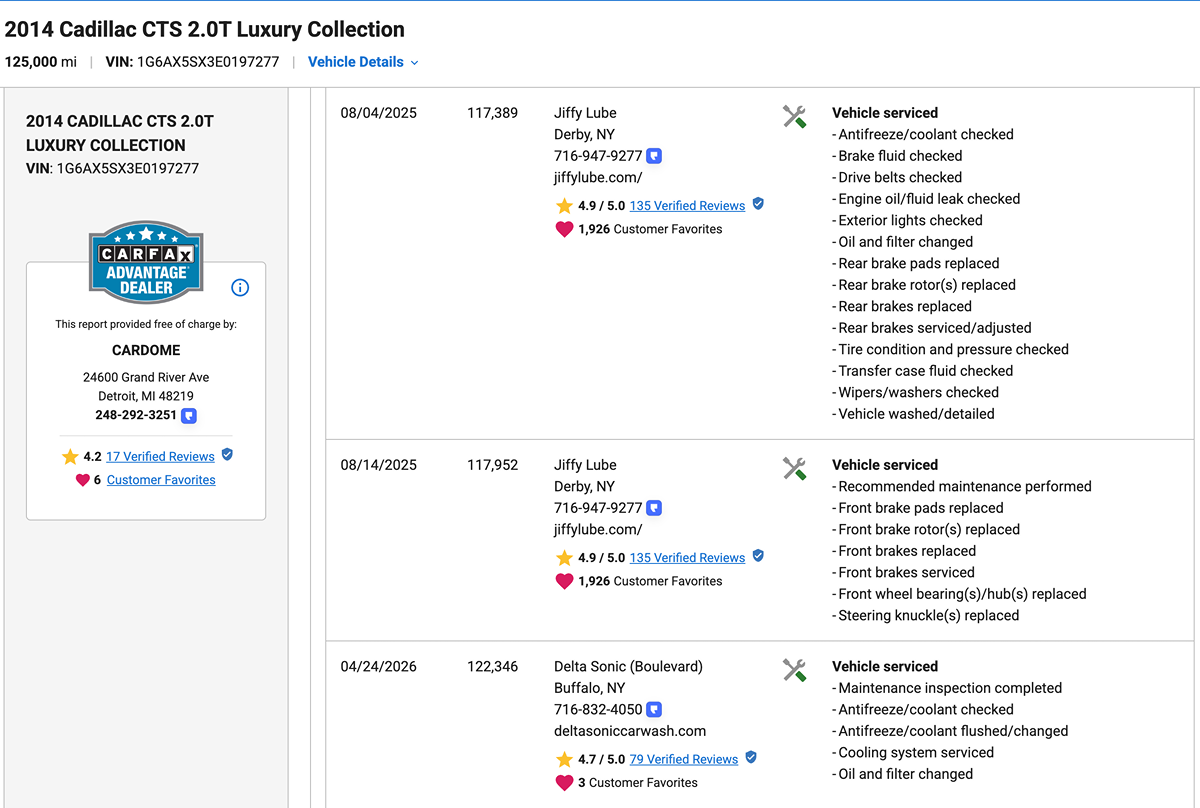Click phone icon next to Delta Sonic 716-832-4050
The height and width of the screenshot is (808, 1200).
654,710
